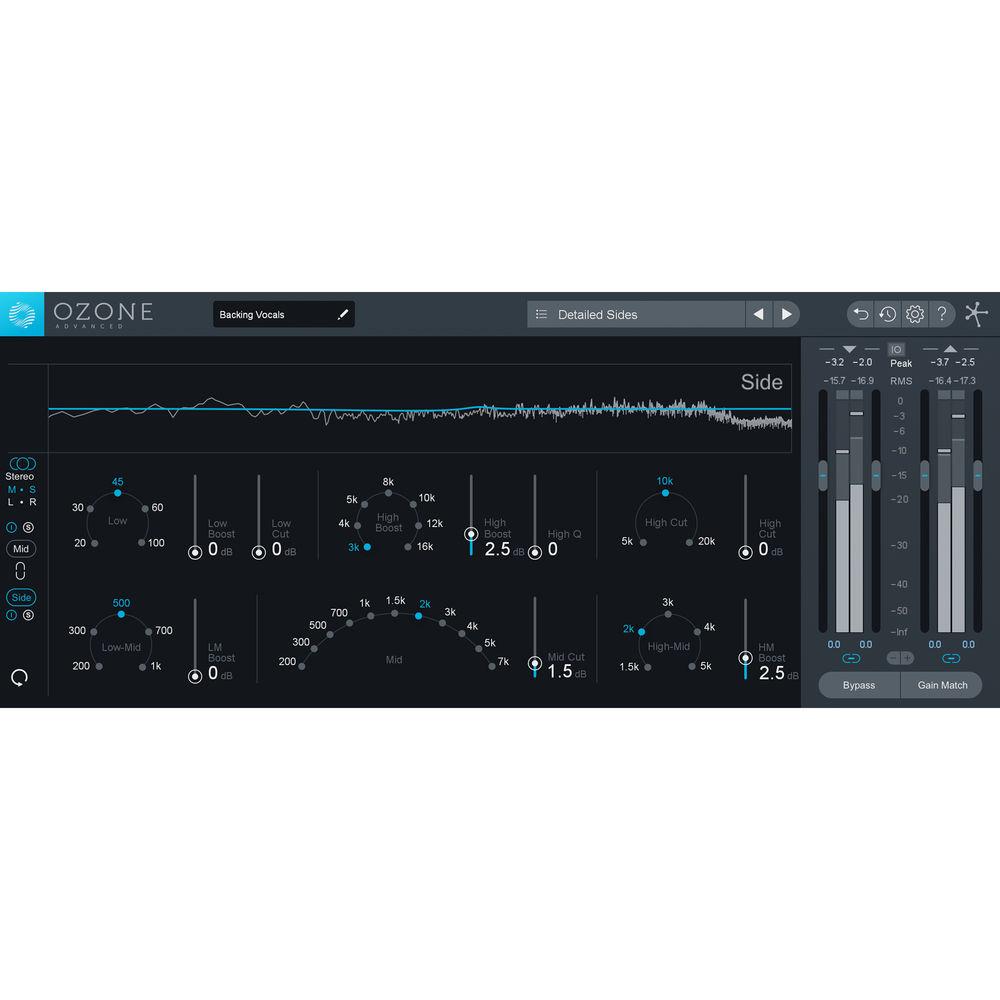This screenshot has width=1000, height=1000.
Task: Click the next preset arrow
Action: (x=787, y=313)
